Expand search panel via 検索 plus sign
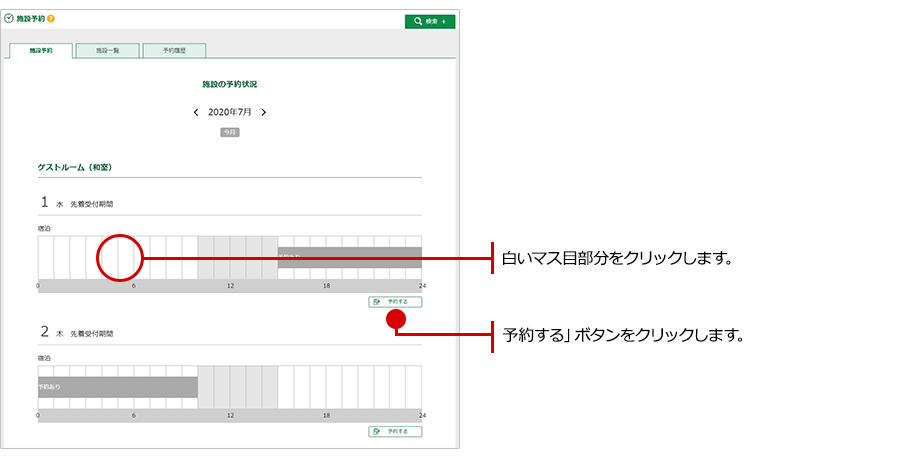The image size is (900, 459). point(444,21)
